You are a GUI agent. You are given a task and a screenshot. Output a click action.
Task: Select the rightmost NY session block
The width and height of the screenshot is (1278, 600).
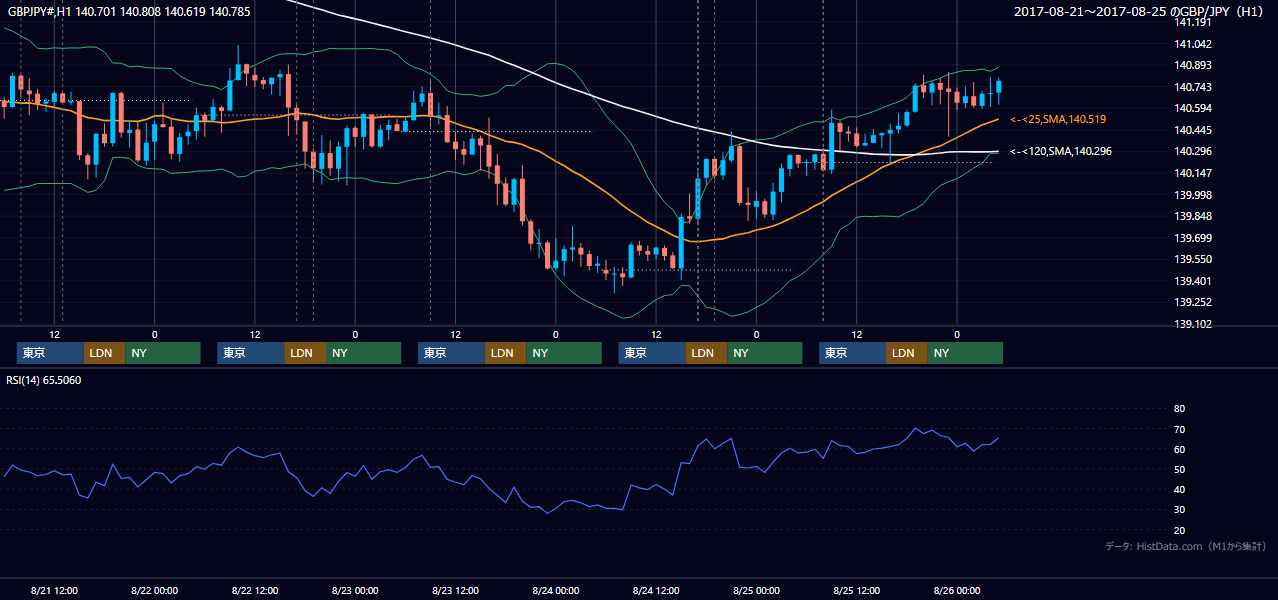[x=965, y=353]
